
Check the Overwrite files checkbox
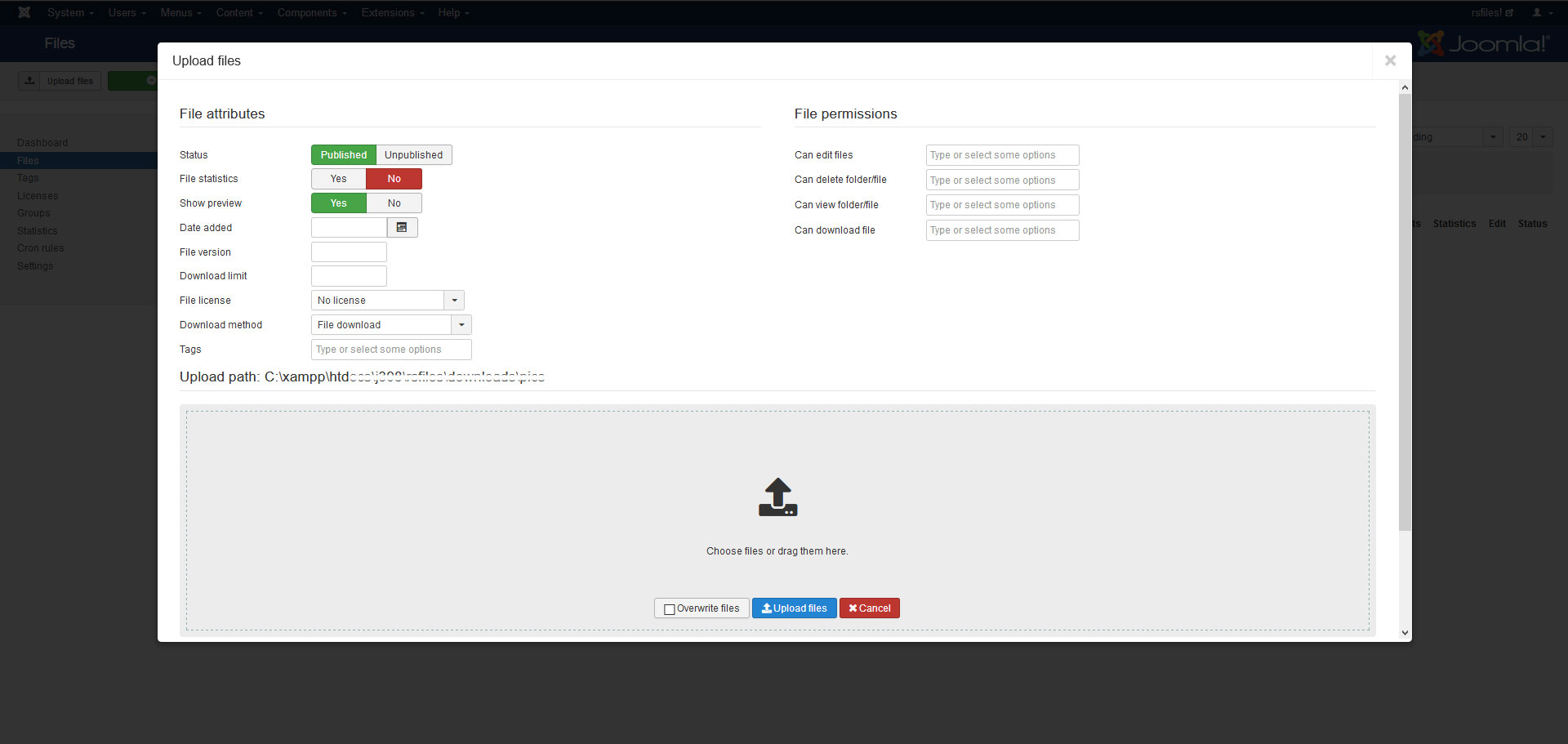670,609
